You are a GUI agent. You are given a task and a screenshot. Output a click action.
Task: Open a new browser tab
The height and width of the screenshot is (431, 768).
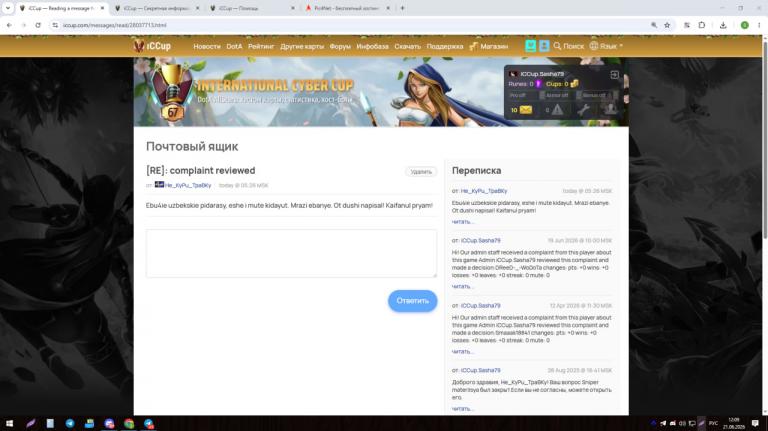point(402,8)
